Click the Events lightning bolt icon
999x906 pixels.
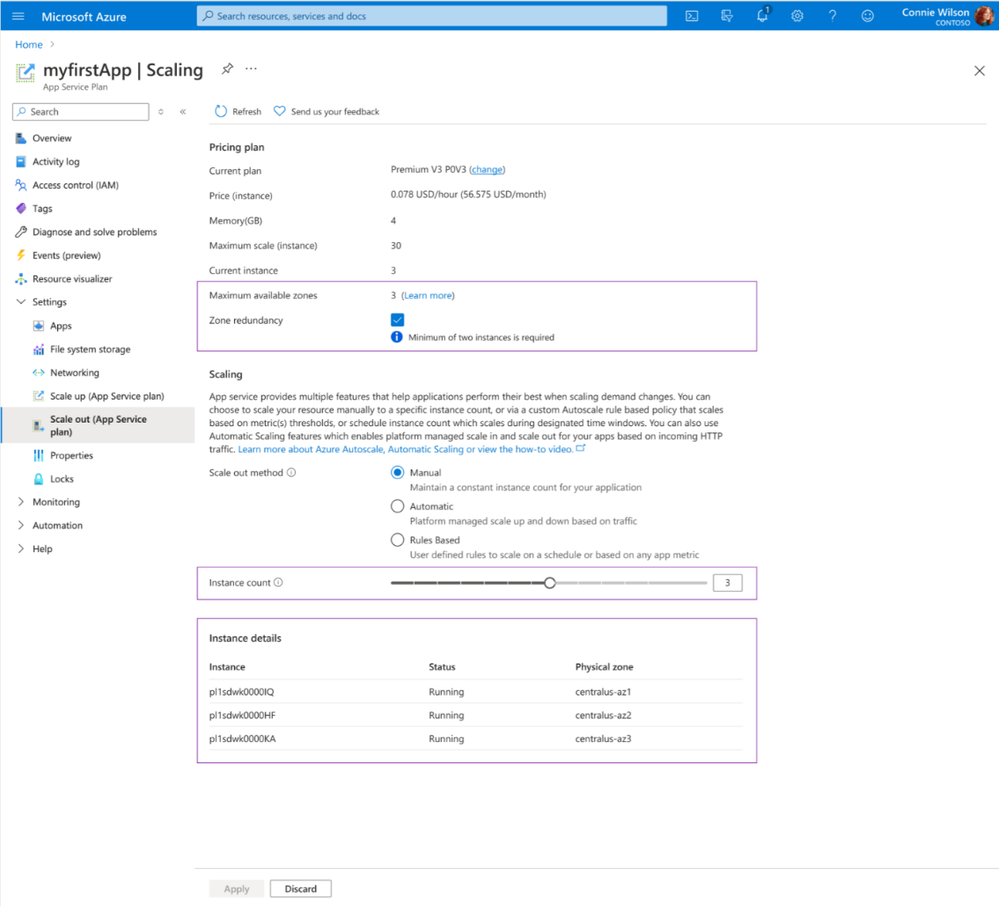pos(21,255)
